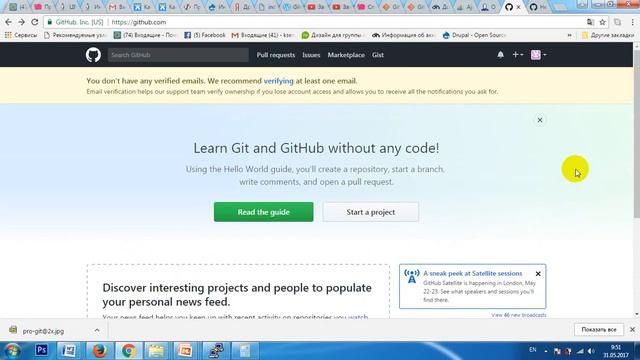640x360 pixels.
Task: Open Photoshop from the taskbar
Action: [x=41, y=351]
